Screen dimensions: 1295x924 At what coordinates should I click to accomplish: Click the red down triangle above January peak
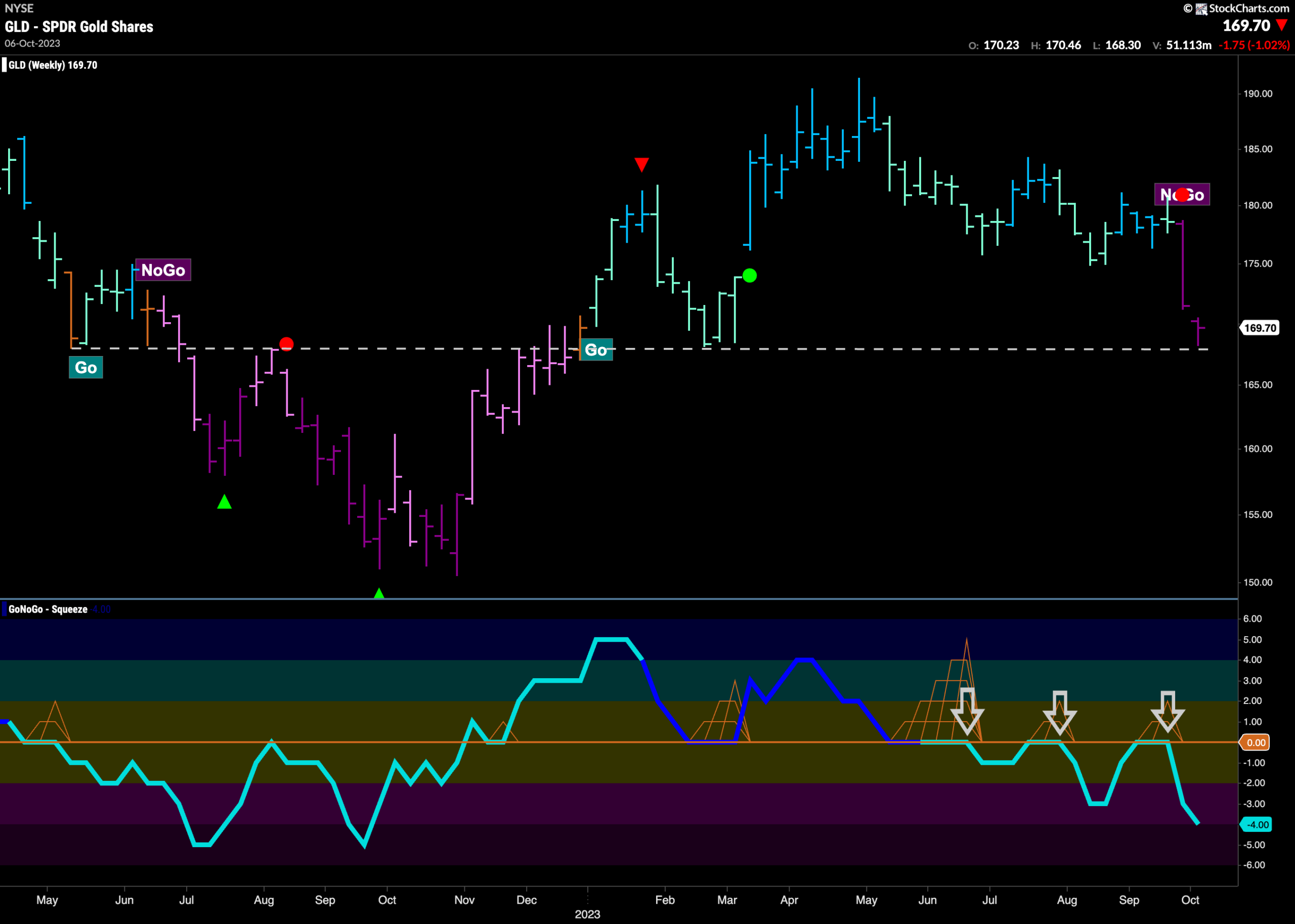click(x=641, y=164)
